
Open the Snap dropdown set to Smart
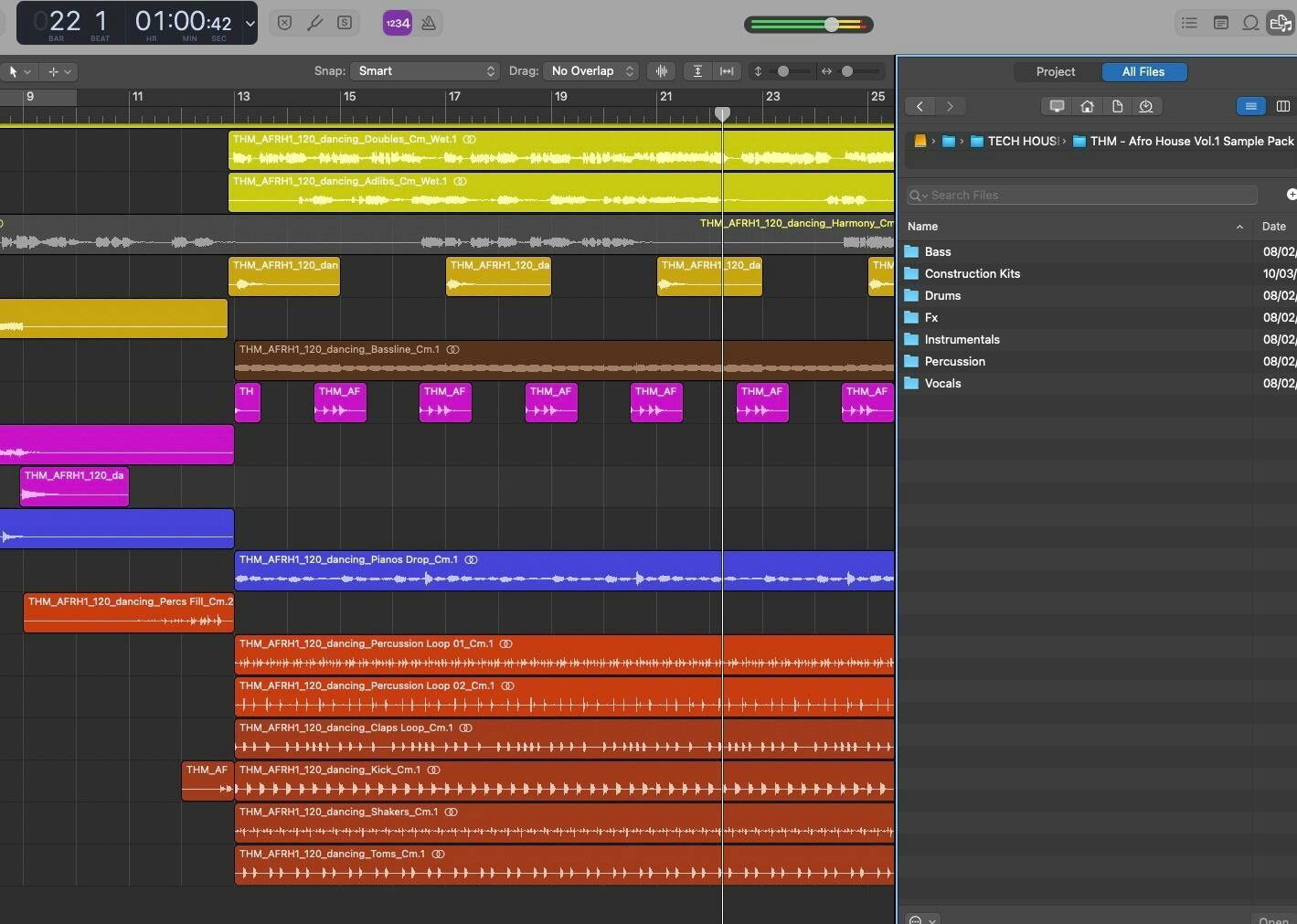coord(425,71)
